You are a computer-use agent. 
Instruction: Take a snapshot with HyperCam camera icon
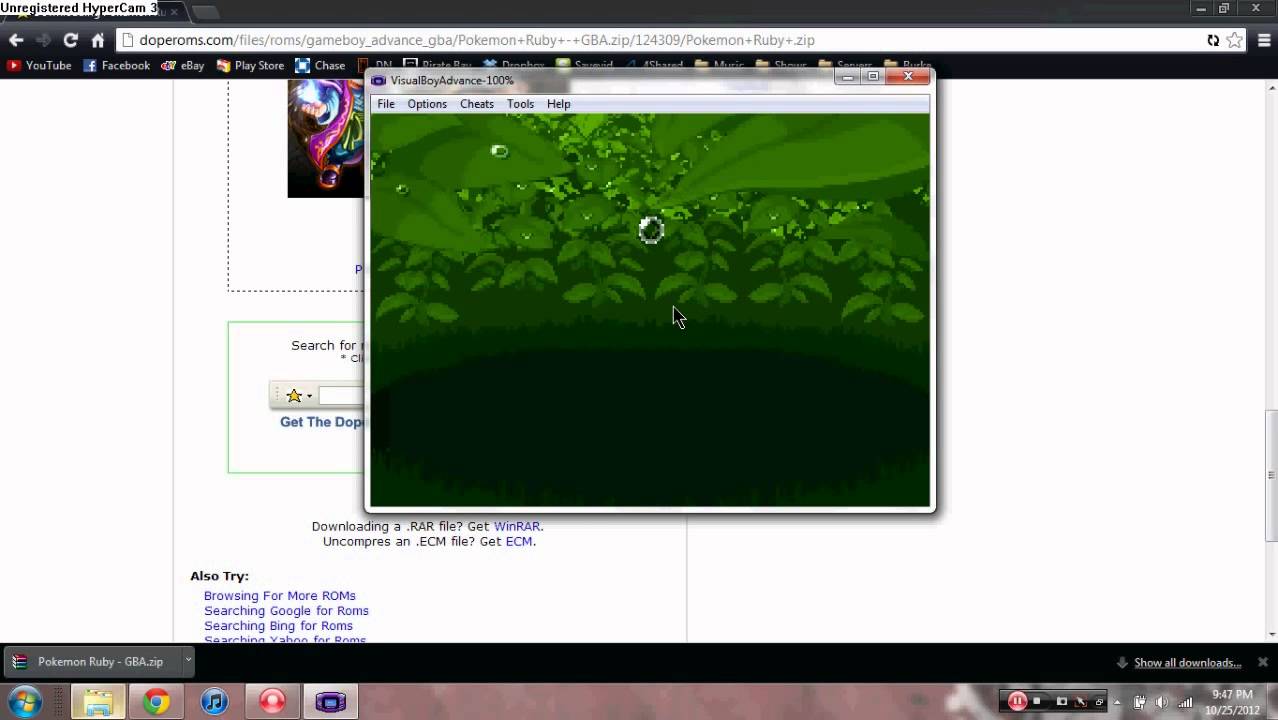coord(1062,701)
